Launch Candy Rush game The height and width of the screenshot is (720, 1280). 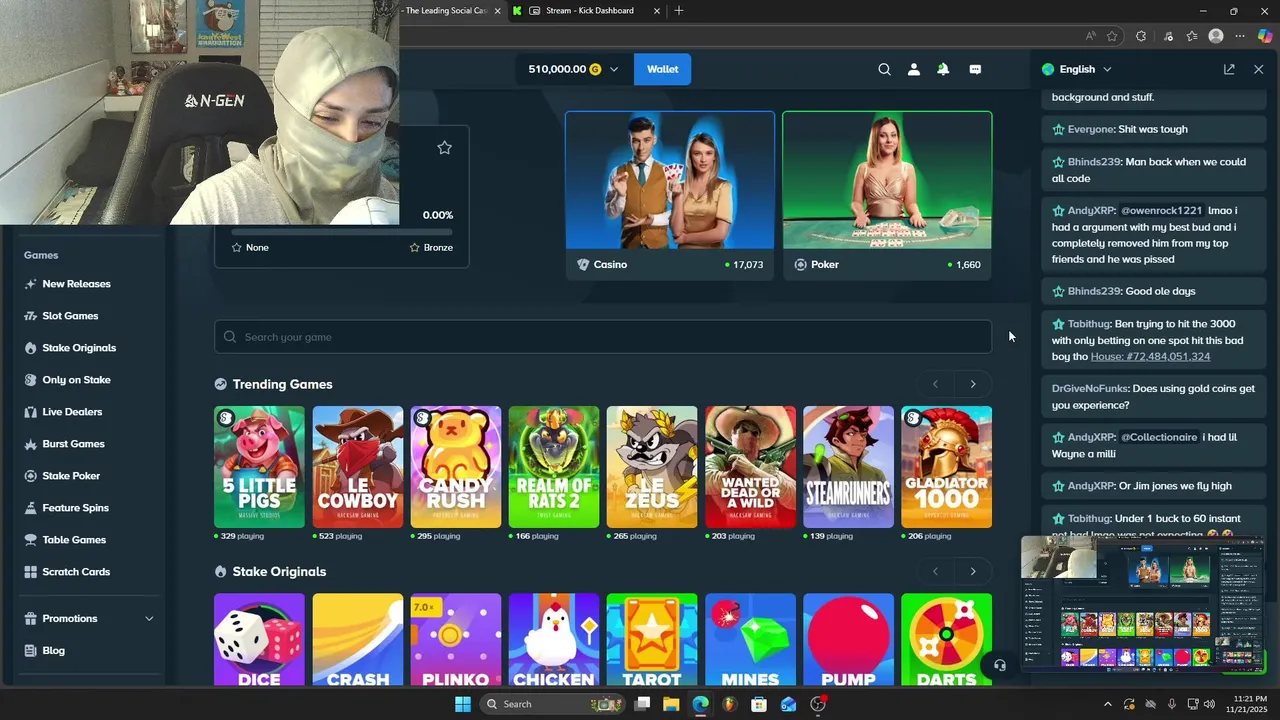(455, 467)
